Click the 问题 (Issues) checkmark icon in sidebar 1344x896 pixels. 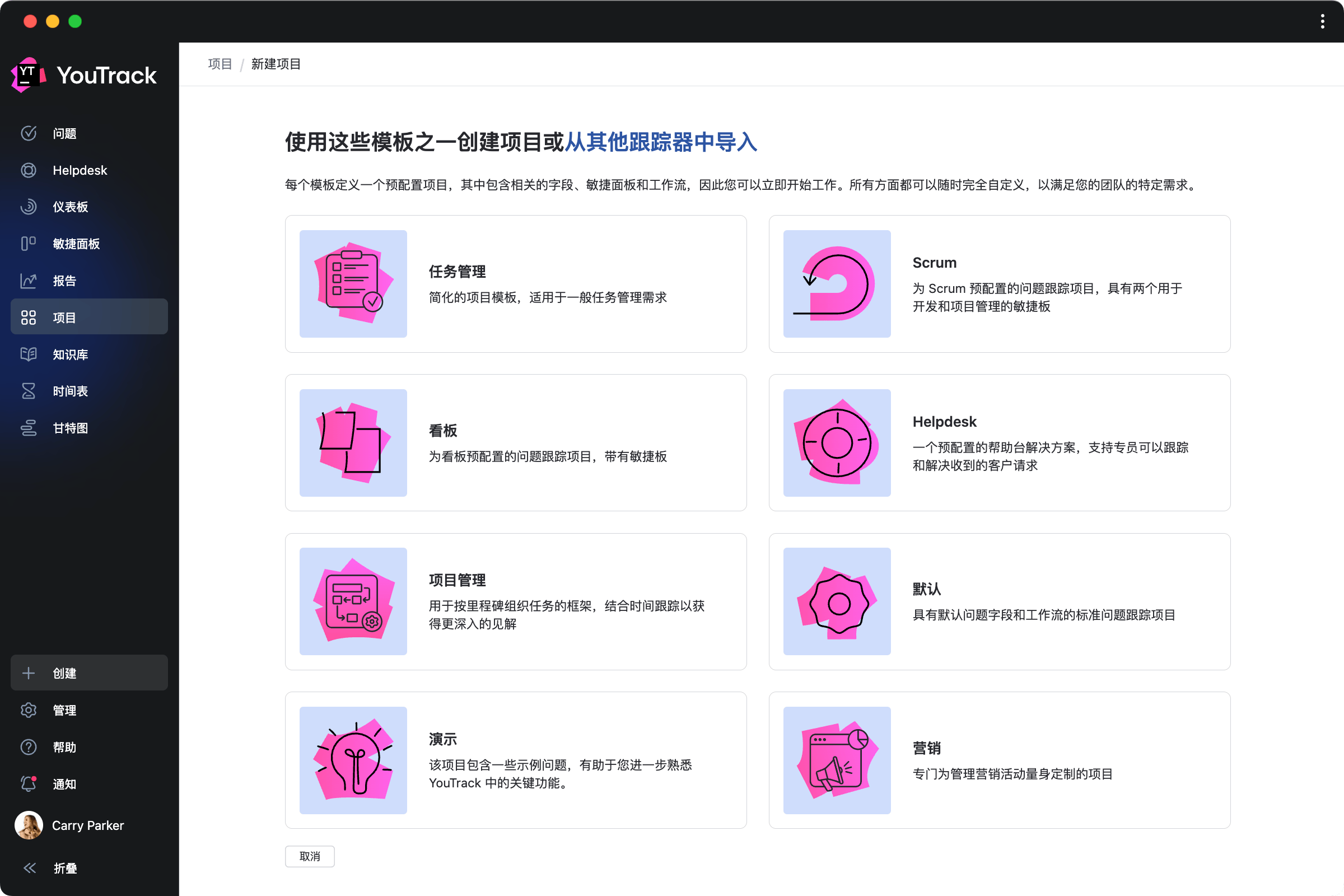29,133
